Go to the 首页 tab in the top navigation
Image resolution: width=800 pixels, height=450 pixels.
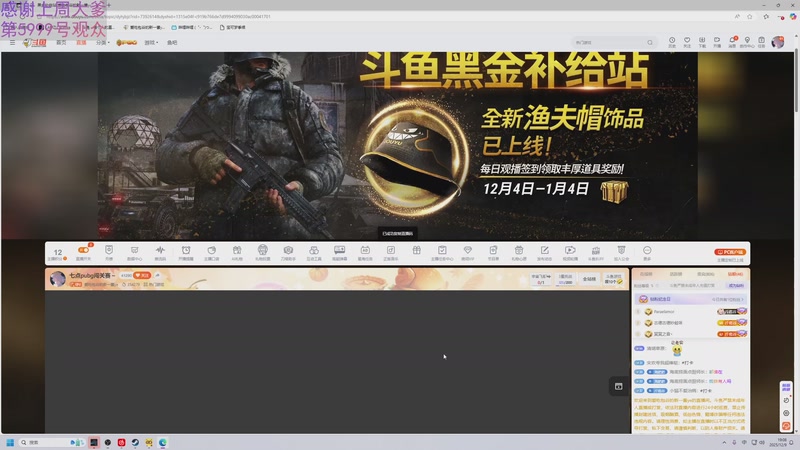(61, 43)
